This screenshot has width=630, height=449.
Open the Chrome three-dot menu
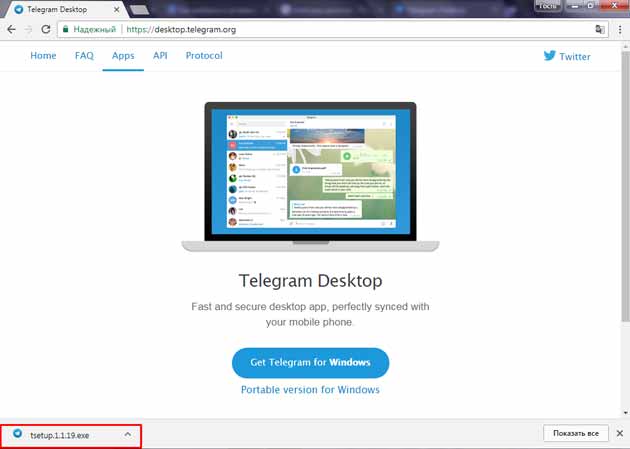619,29
